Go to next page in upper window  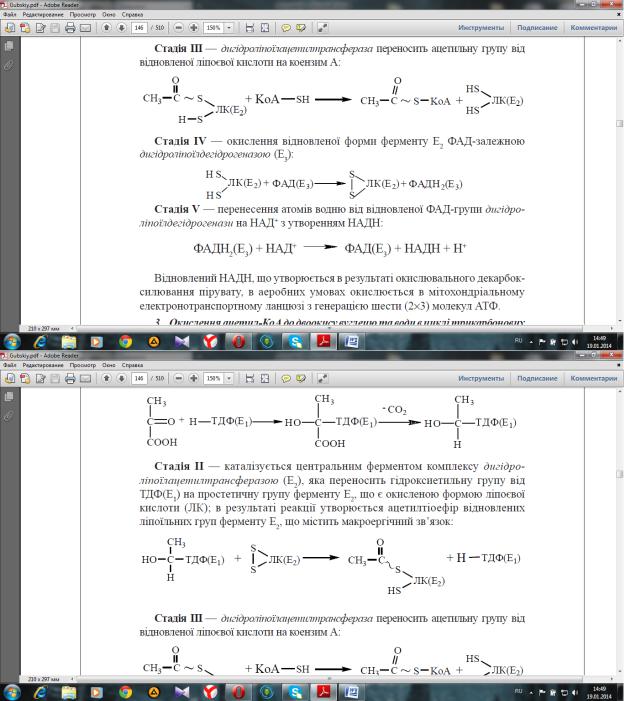coord(121,28)
